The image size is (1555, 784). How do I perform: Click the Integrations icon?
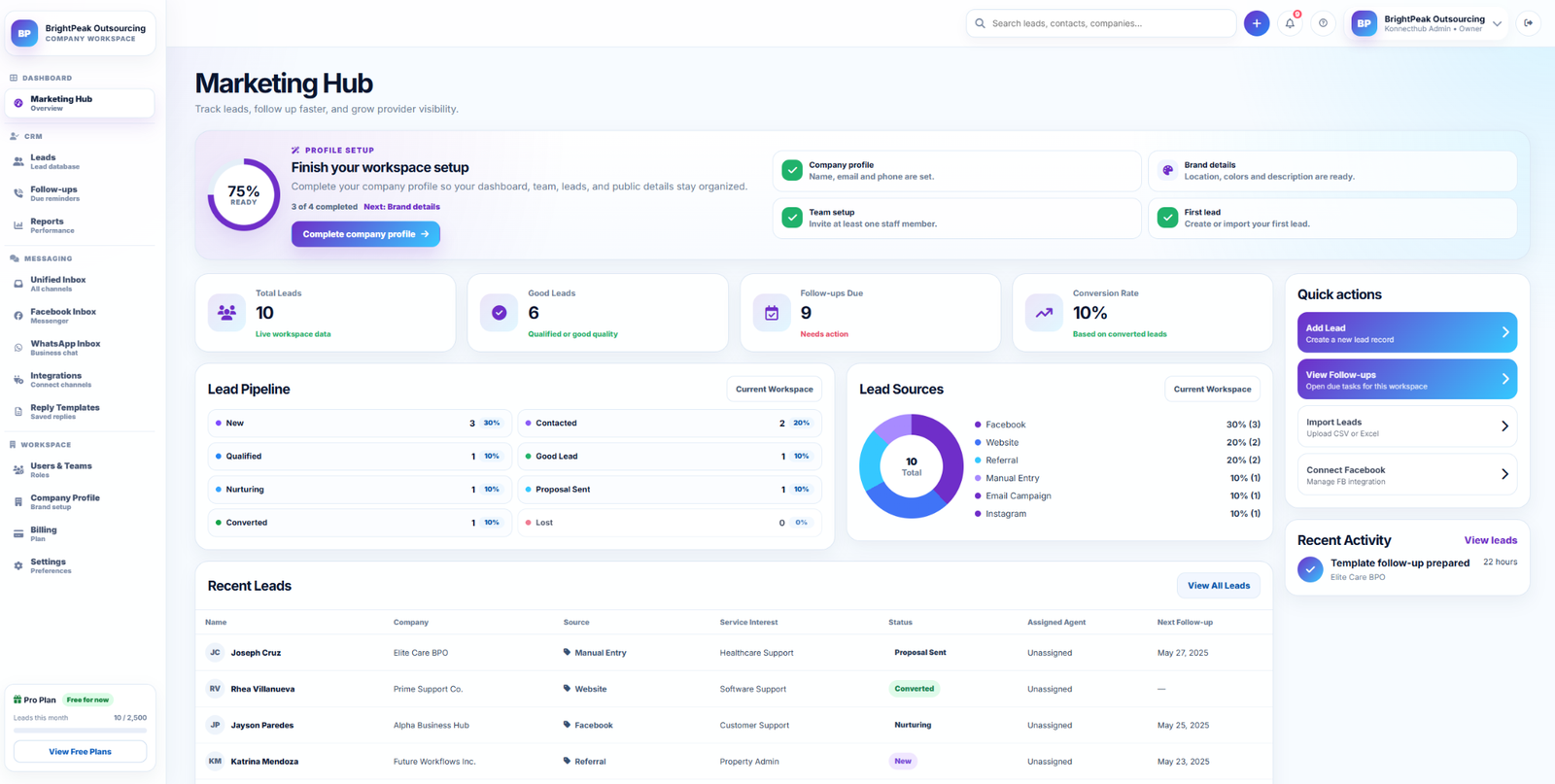[x=17, y=380]
